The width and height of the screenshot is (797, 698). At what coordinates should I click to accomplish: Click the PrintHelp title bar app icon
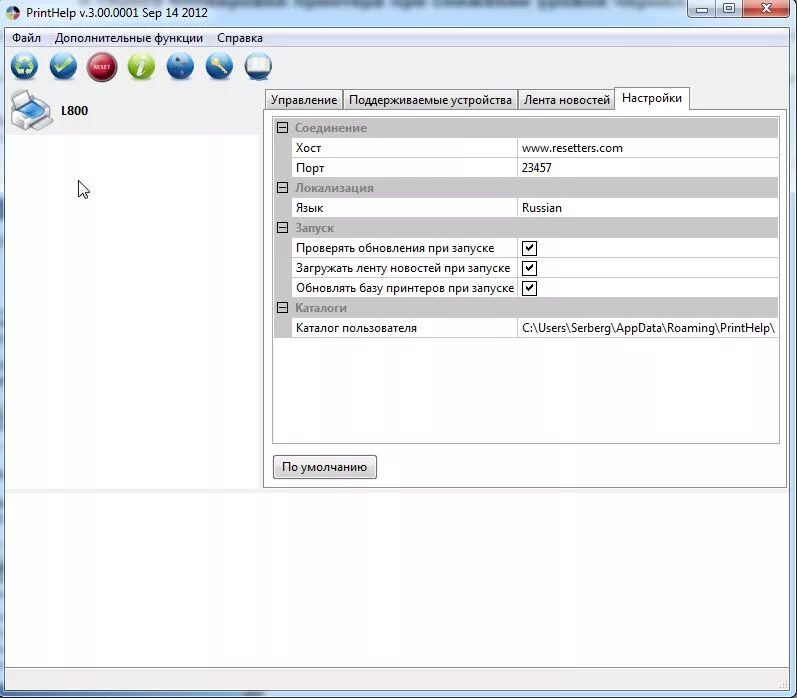[x=13, y=13]
